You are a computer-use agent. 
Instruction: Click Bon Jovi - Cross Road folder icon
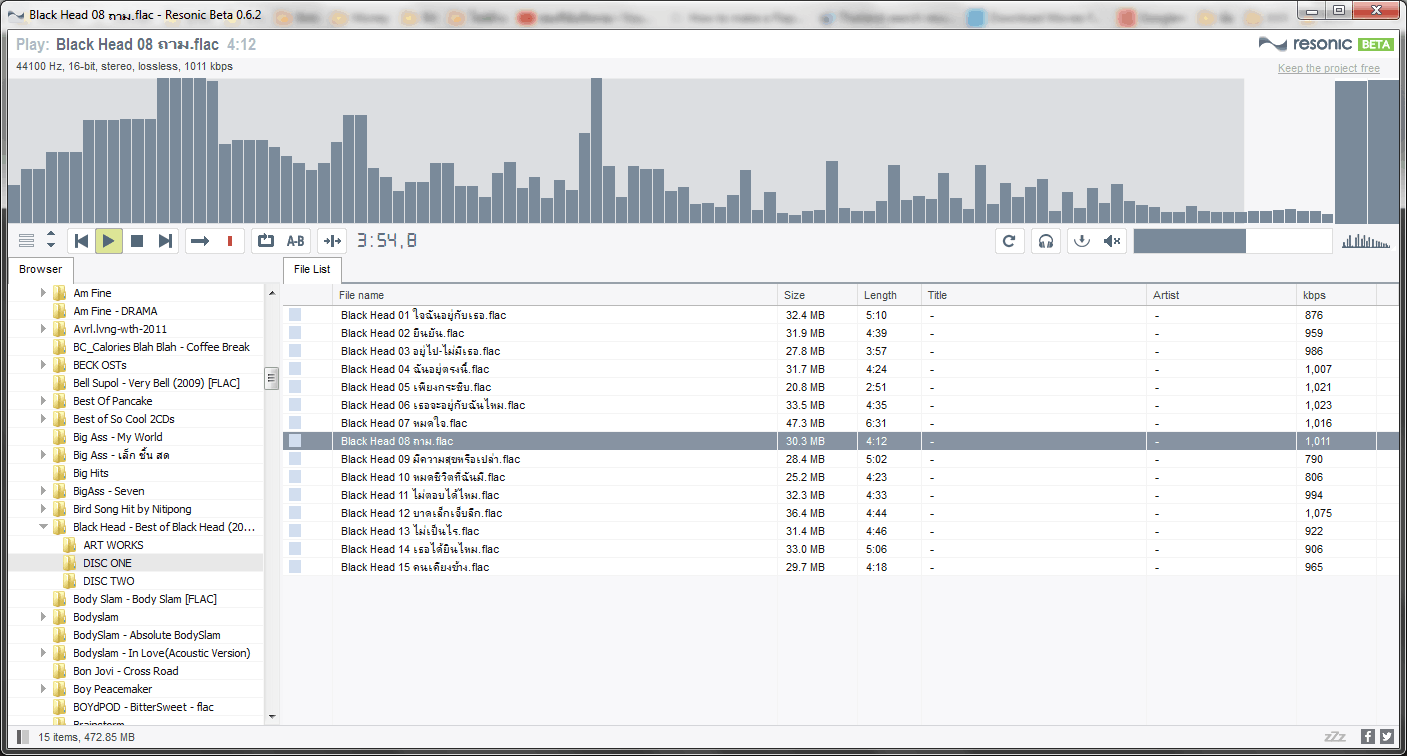60,671
